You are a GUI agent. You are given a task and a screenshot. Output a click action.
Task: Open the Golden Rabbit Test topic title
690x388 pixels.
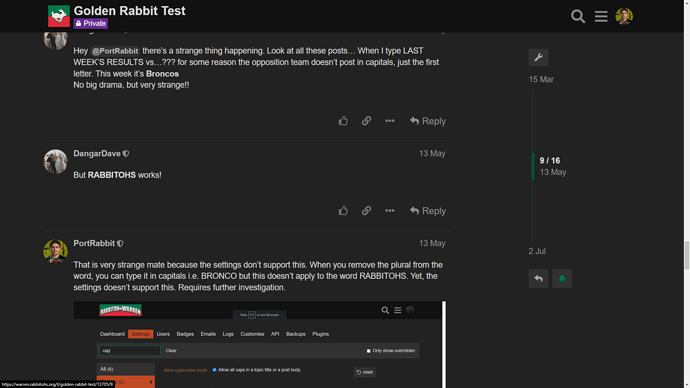[129, 11]
